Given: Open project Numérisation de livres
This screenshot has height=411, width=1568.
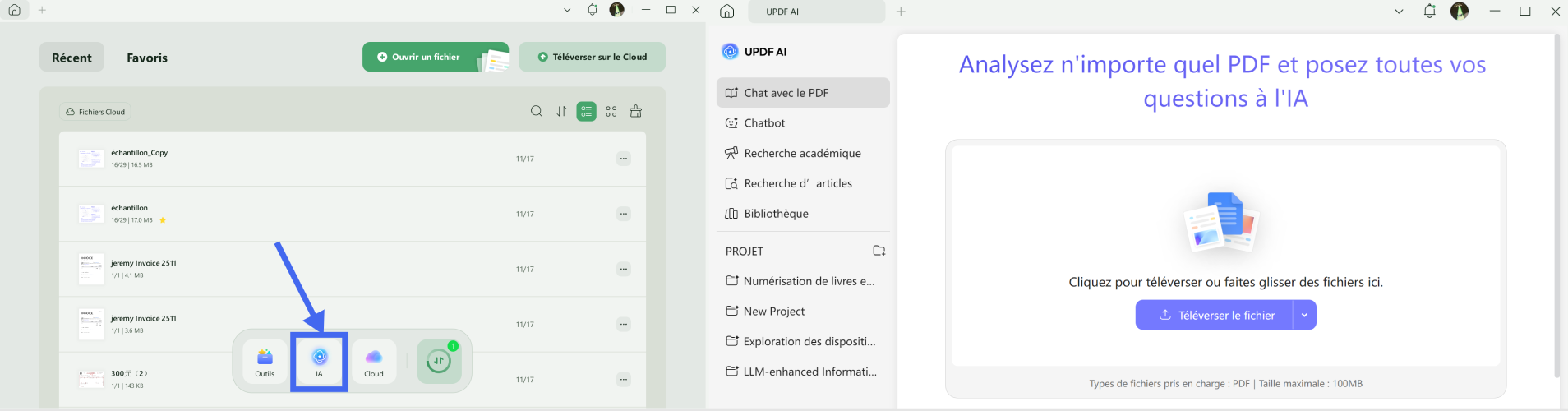Looking at the screenshot, I should 803,281.
